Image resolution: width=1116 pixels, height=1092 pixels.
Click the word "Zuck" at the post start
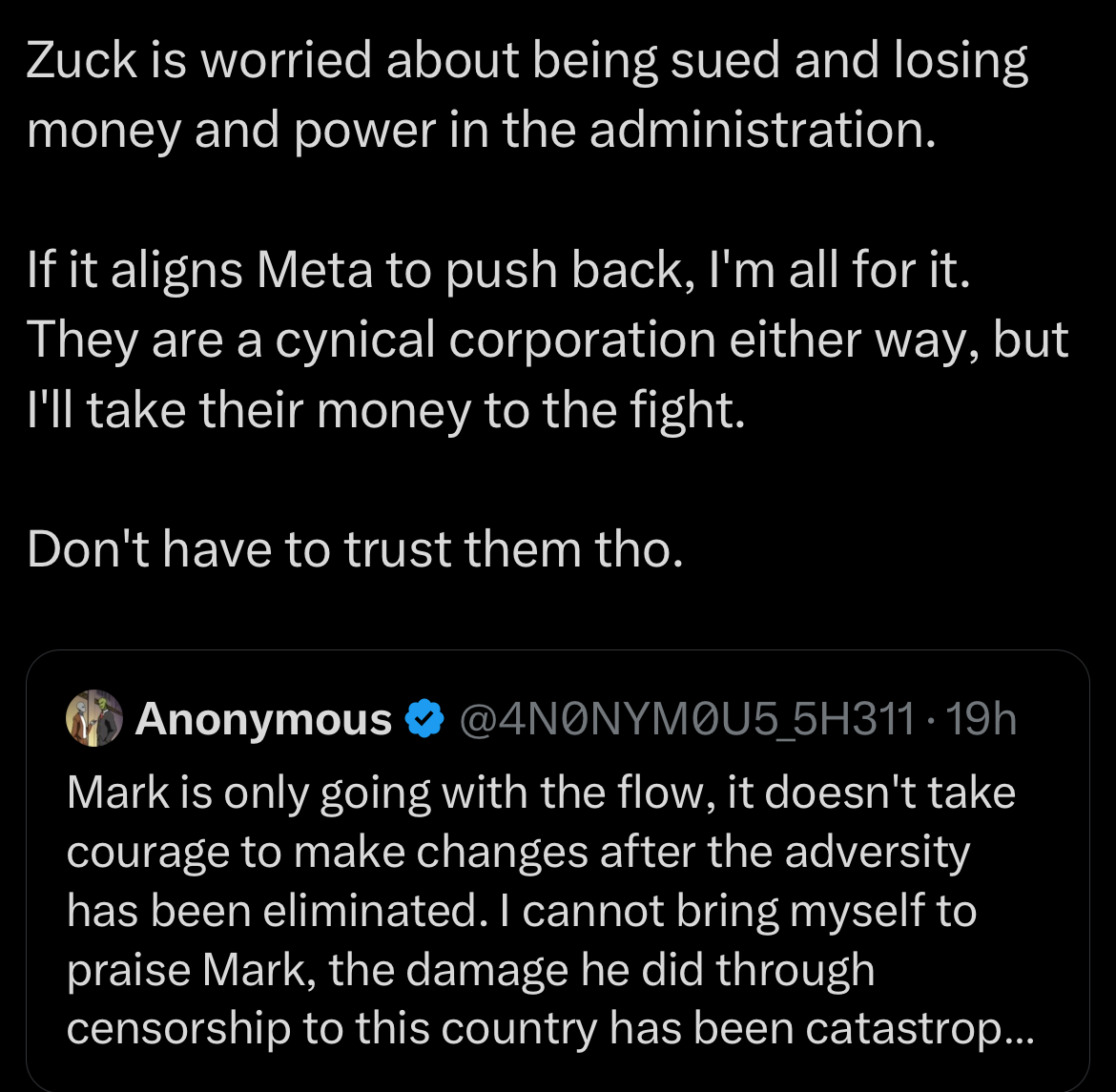click(81, 60)
